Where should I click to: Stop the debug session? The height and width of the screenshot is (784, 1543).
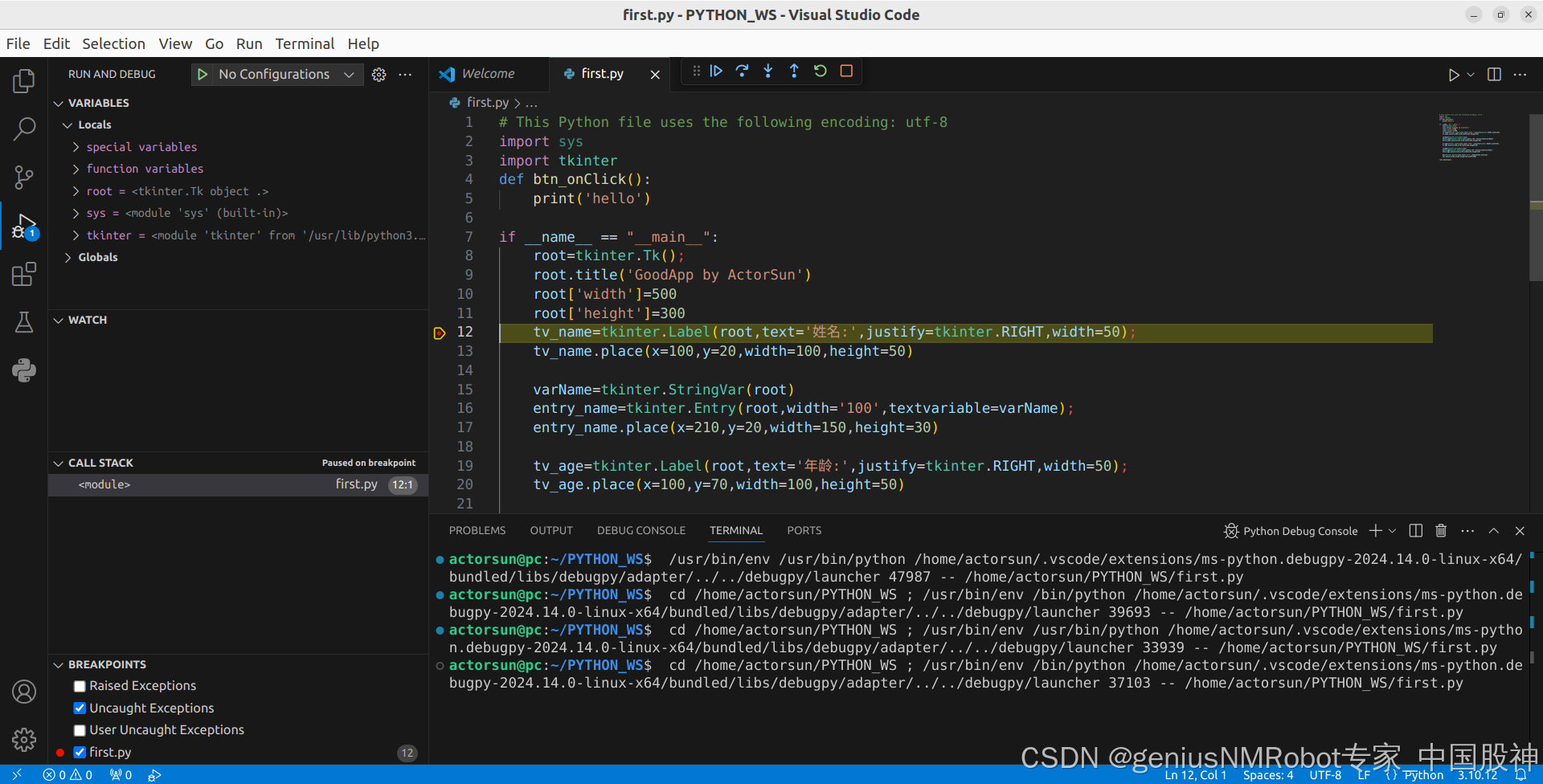(845, 71)
